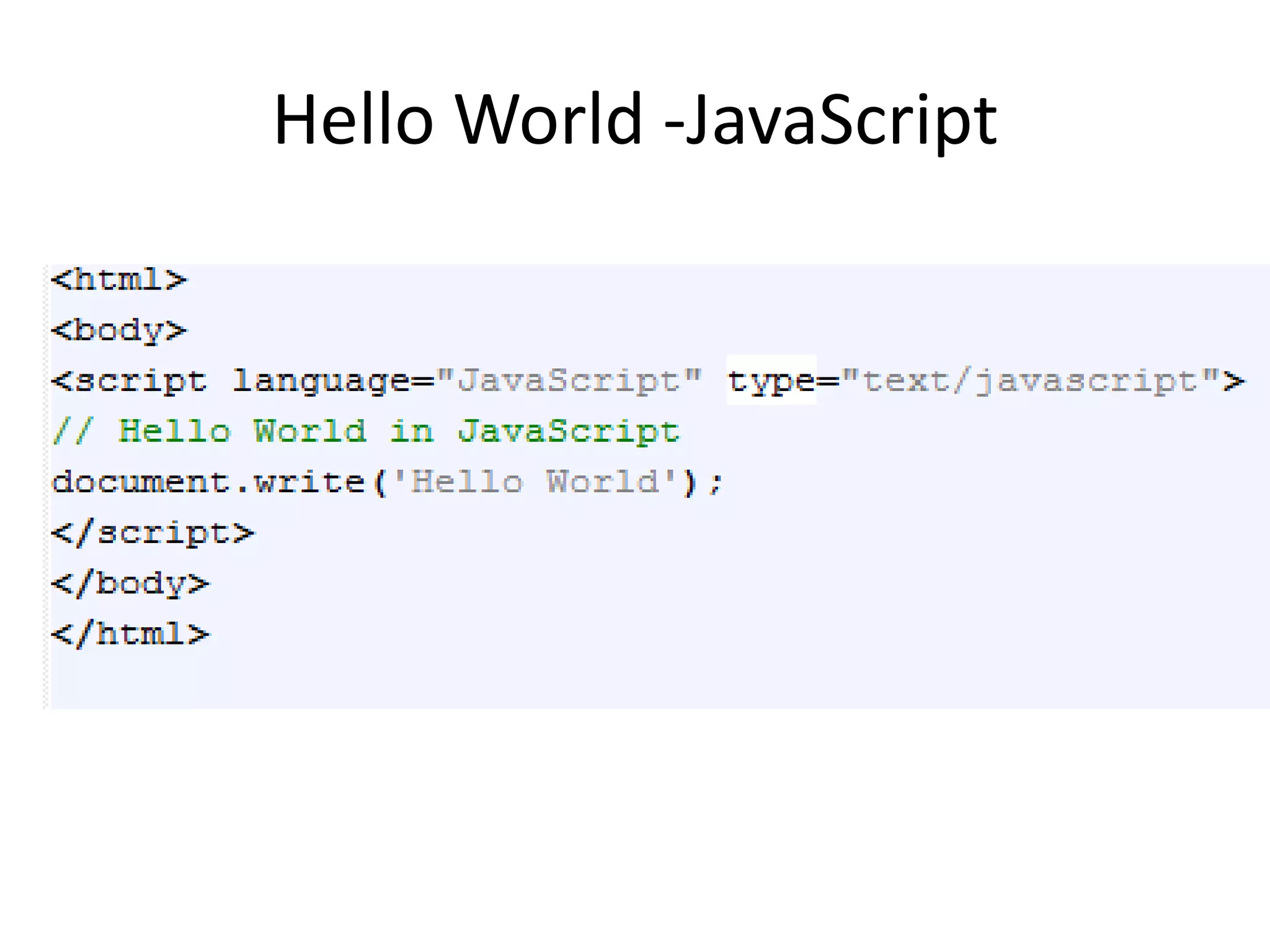Click the word JavaScript in the comment
Viewport: 1270px width, 952px height.
click(x=569, y=431)
